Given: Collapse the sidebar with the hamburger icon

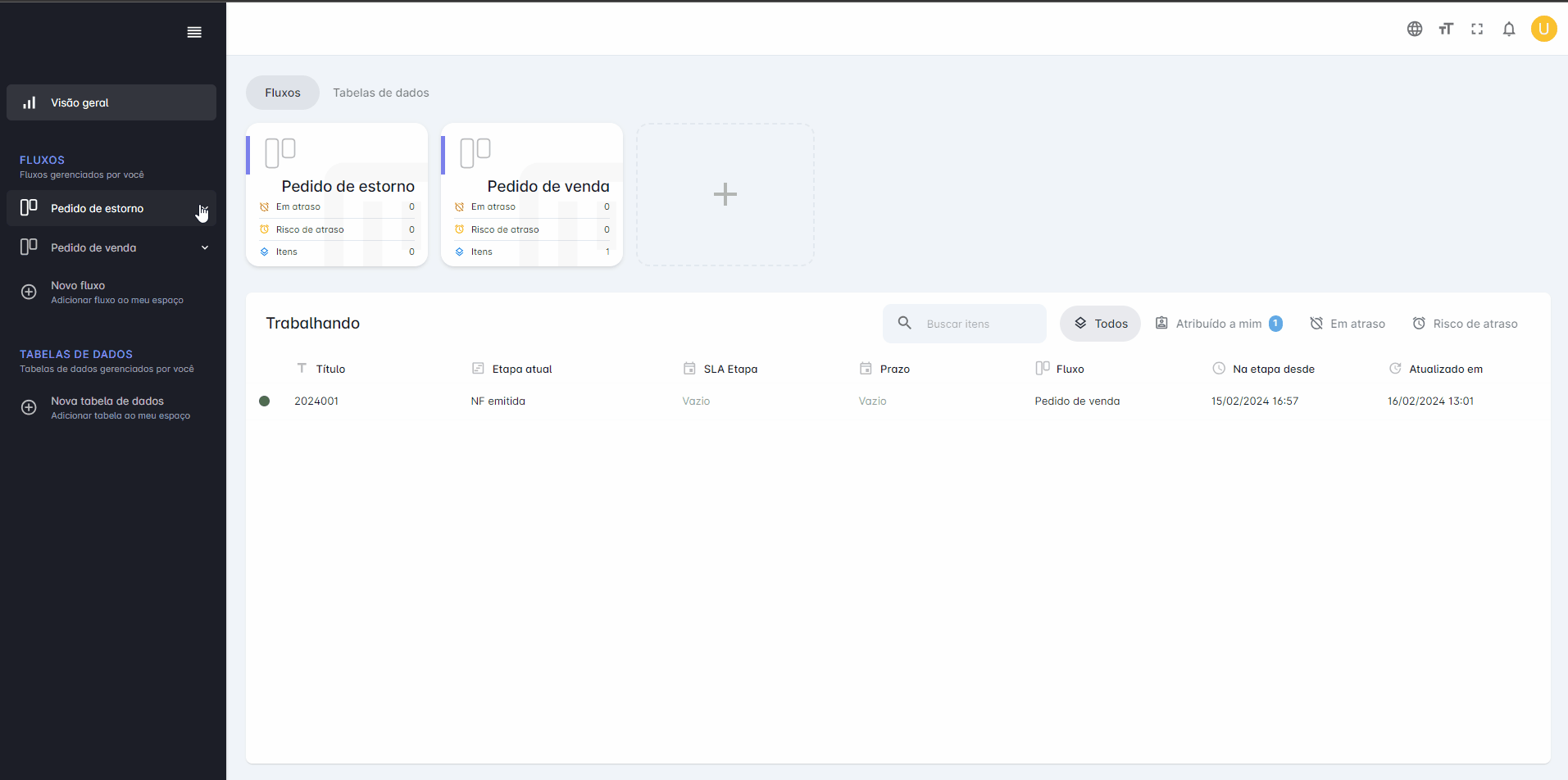Looking at the screenshot, I should pyautogui.click(x=194, y=32).
